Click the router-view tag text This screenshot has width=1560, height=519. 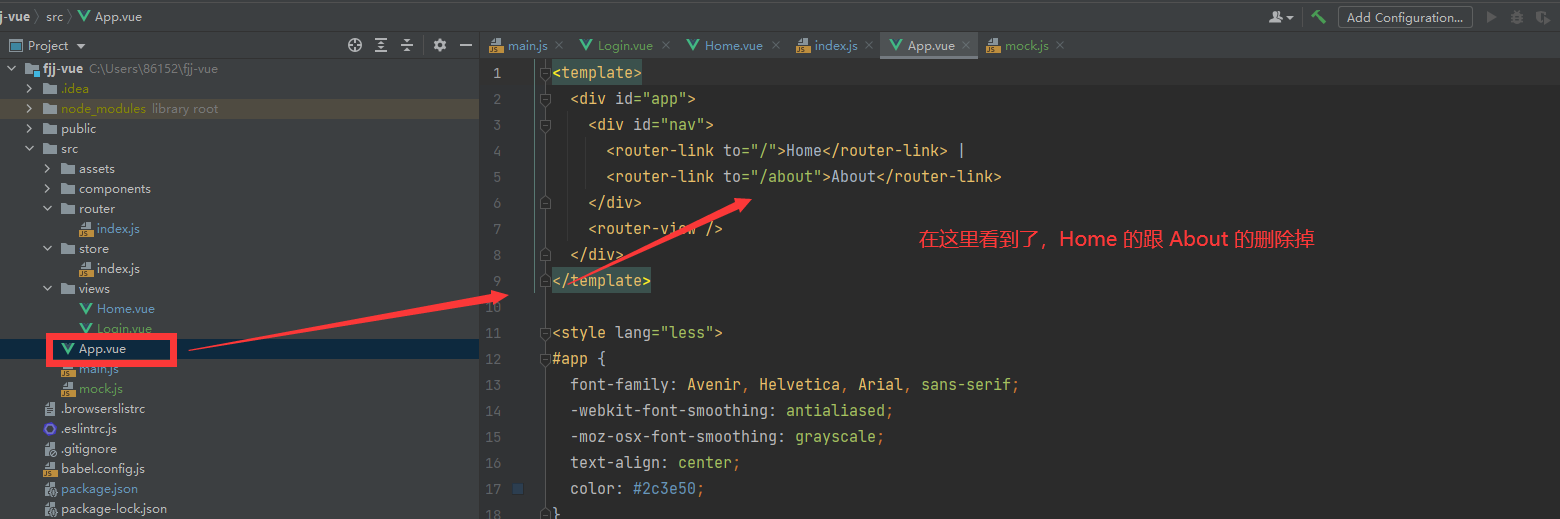click(x=655, y=229)
